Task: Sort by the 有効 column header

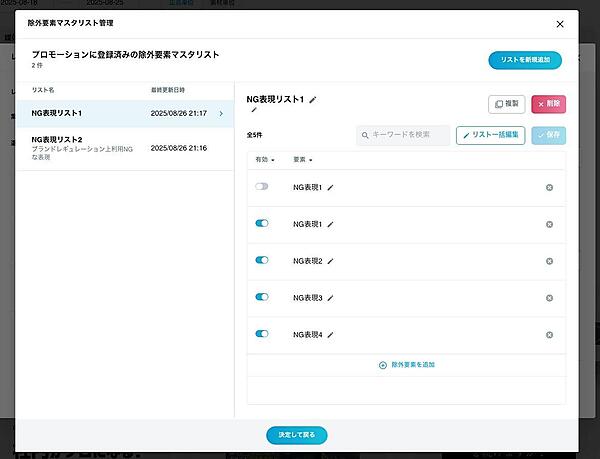Action: [264, 160]
